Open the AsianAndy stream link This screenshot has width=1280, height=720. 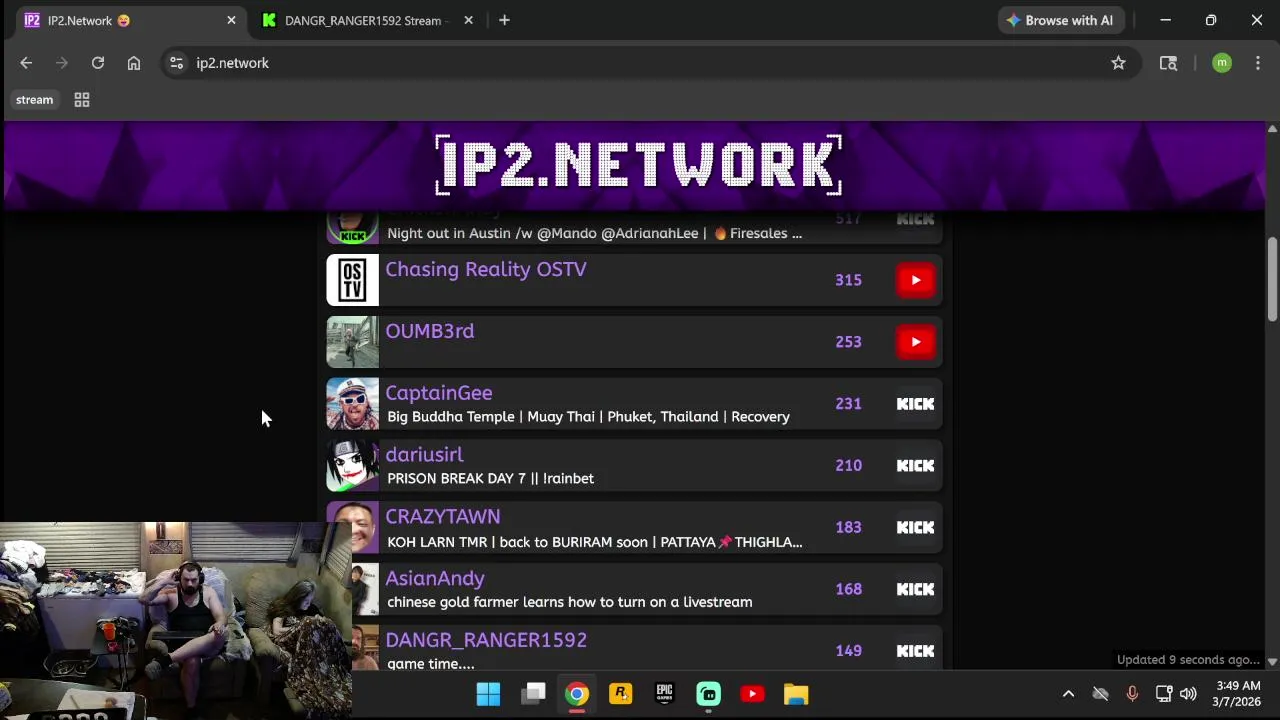[x=435, y=579]
